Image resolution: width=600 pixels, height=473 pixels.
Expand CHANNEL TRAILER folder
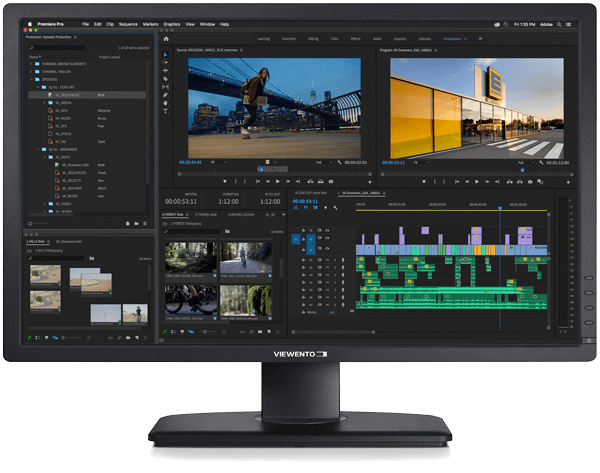(x=31, y=72)
